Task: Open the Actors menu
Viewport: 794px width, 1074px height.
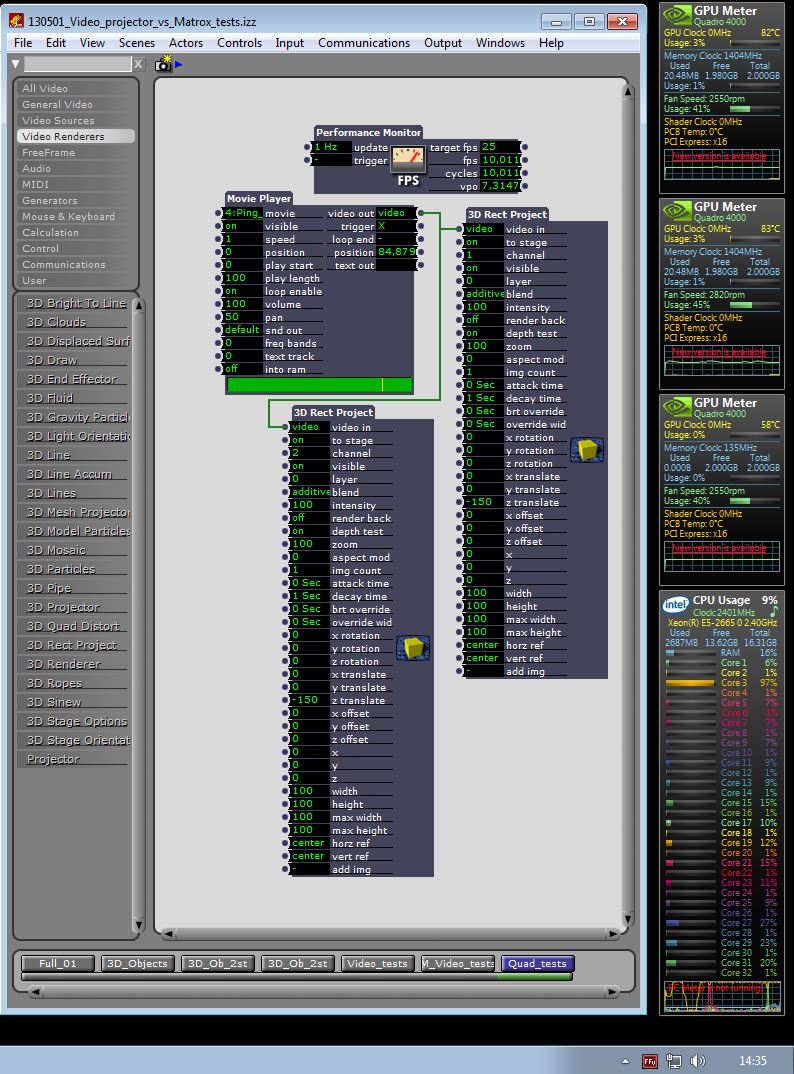Action: coord(186,42)
